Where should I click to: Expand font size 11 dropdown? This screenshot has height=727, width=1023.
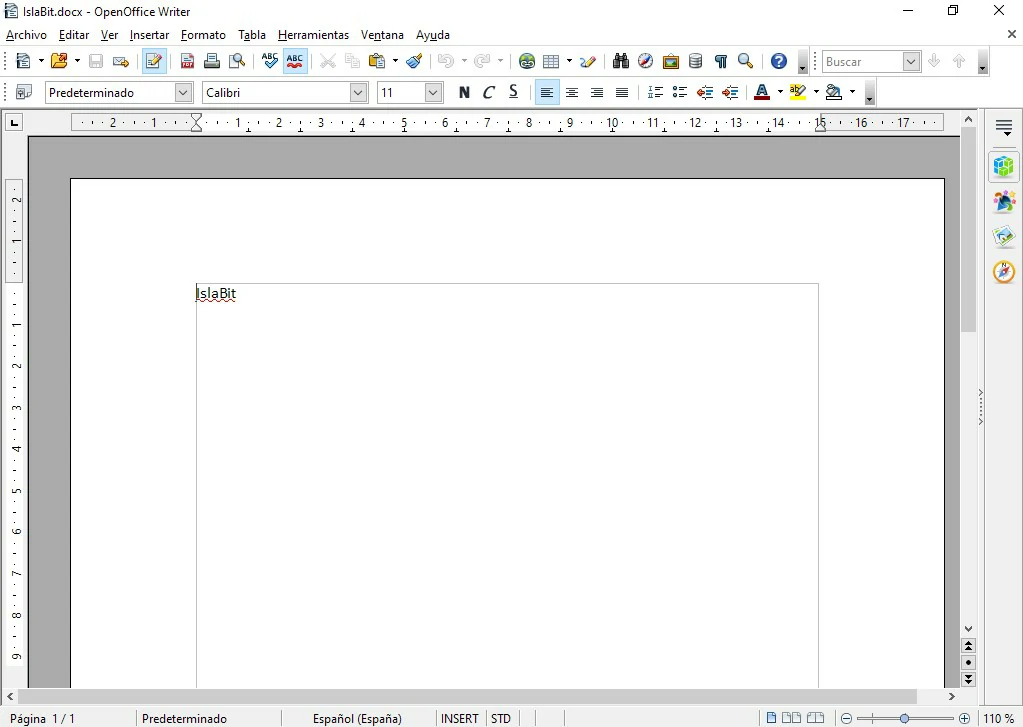433,93
